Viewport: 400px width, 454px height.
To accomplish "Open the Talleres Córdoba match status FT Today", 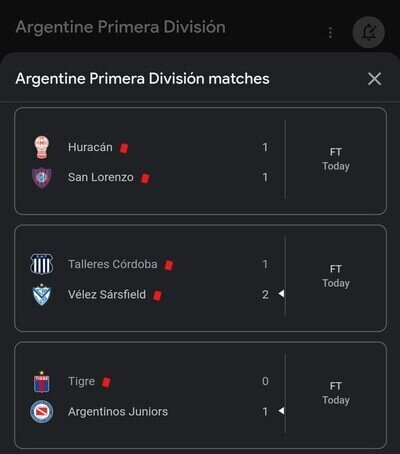I will point(336,276).
